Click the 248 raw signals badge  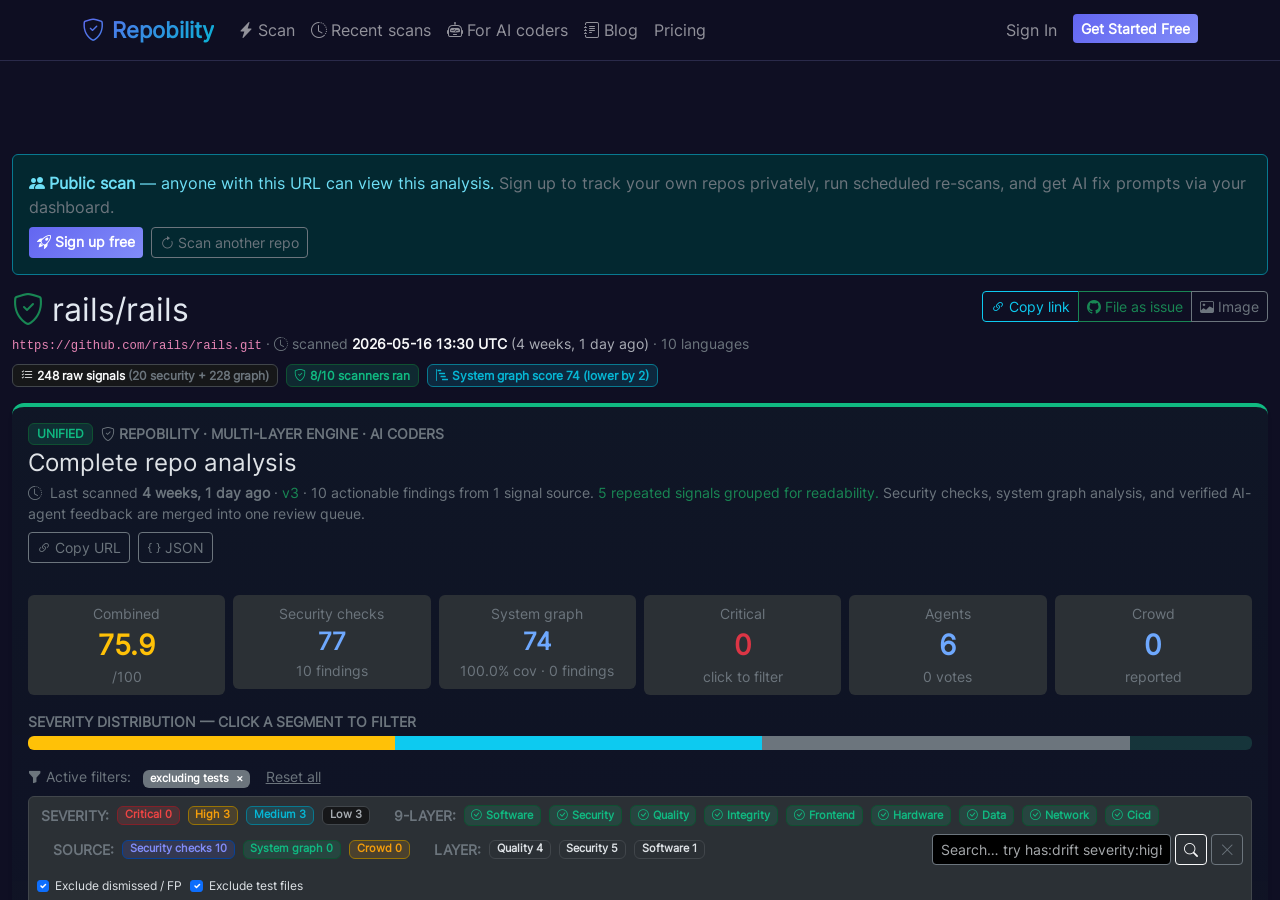click(x=145, y=376)
